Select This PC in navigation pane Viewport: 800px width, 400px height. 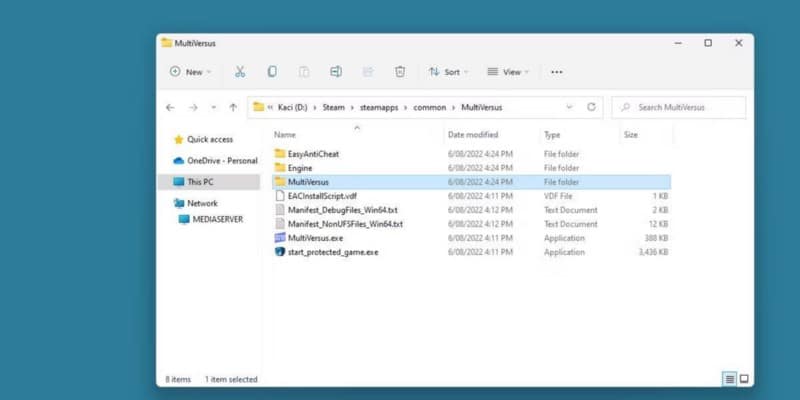tap(200, 182)
